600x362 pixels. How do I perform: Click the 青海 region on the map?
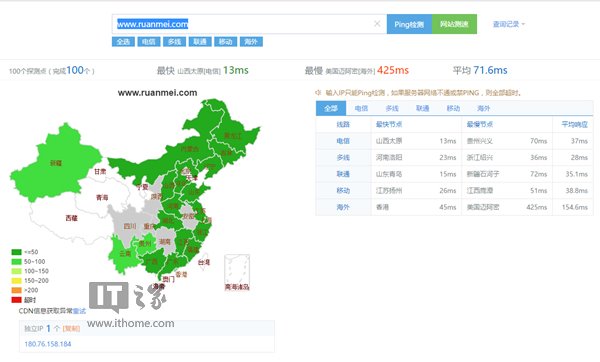click(102, 197)
